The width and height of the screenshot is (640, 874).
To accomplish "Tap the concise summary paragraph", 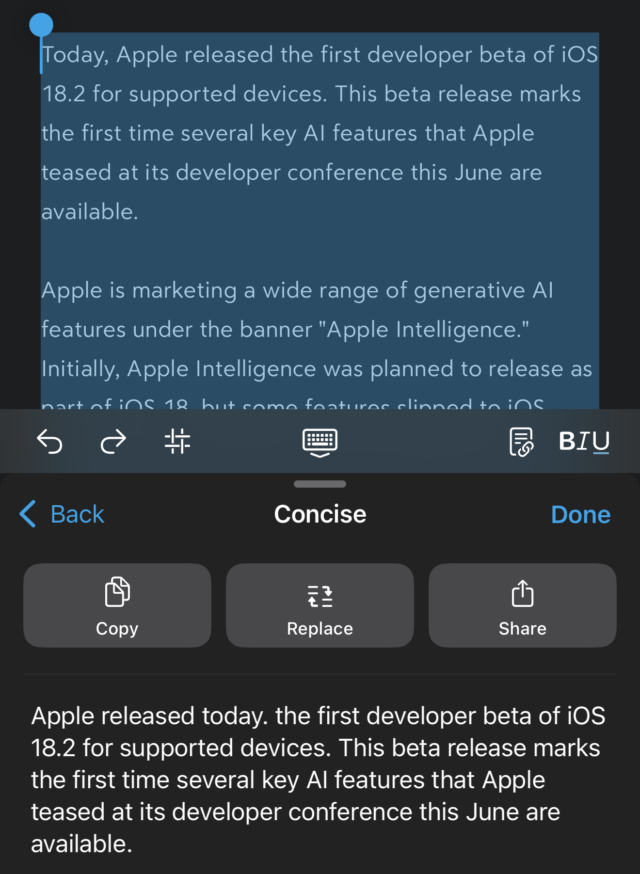I will (320, 778).
